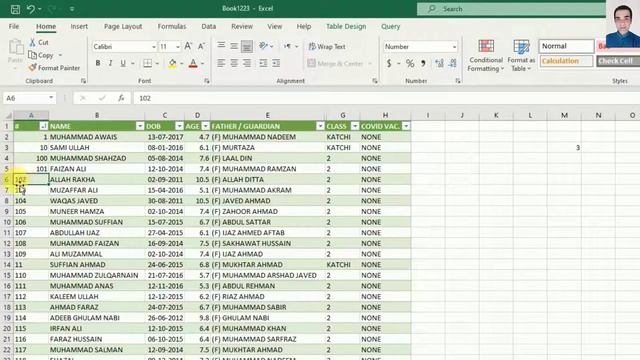
Task: Open Format as Table
Action: pyautogui.click(x=521, y=56)
